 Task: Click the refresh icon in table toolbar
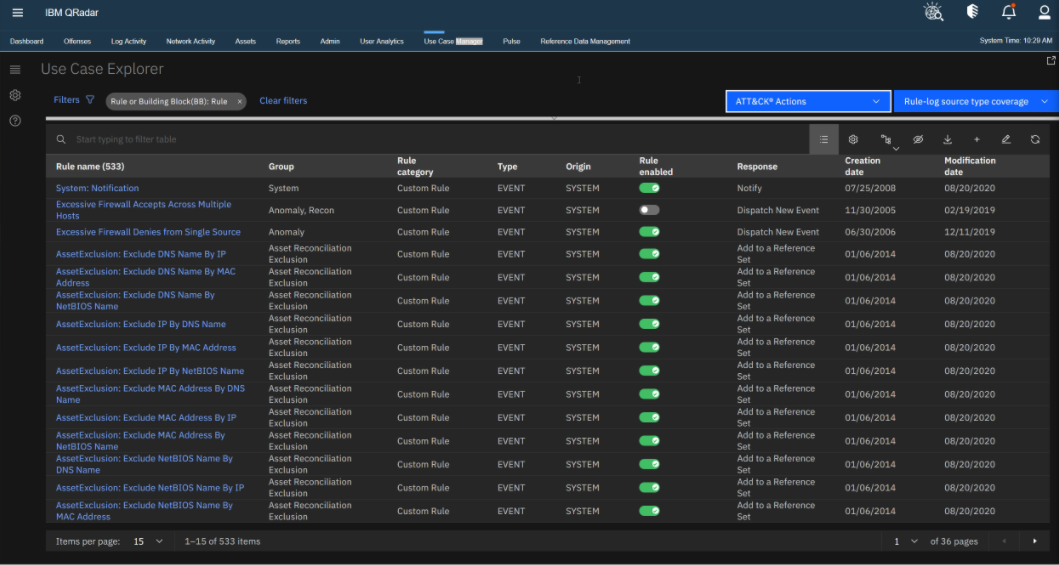(1035, 140)
